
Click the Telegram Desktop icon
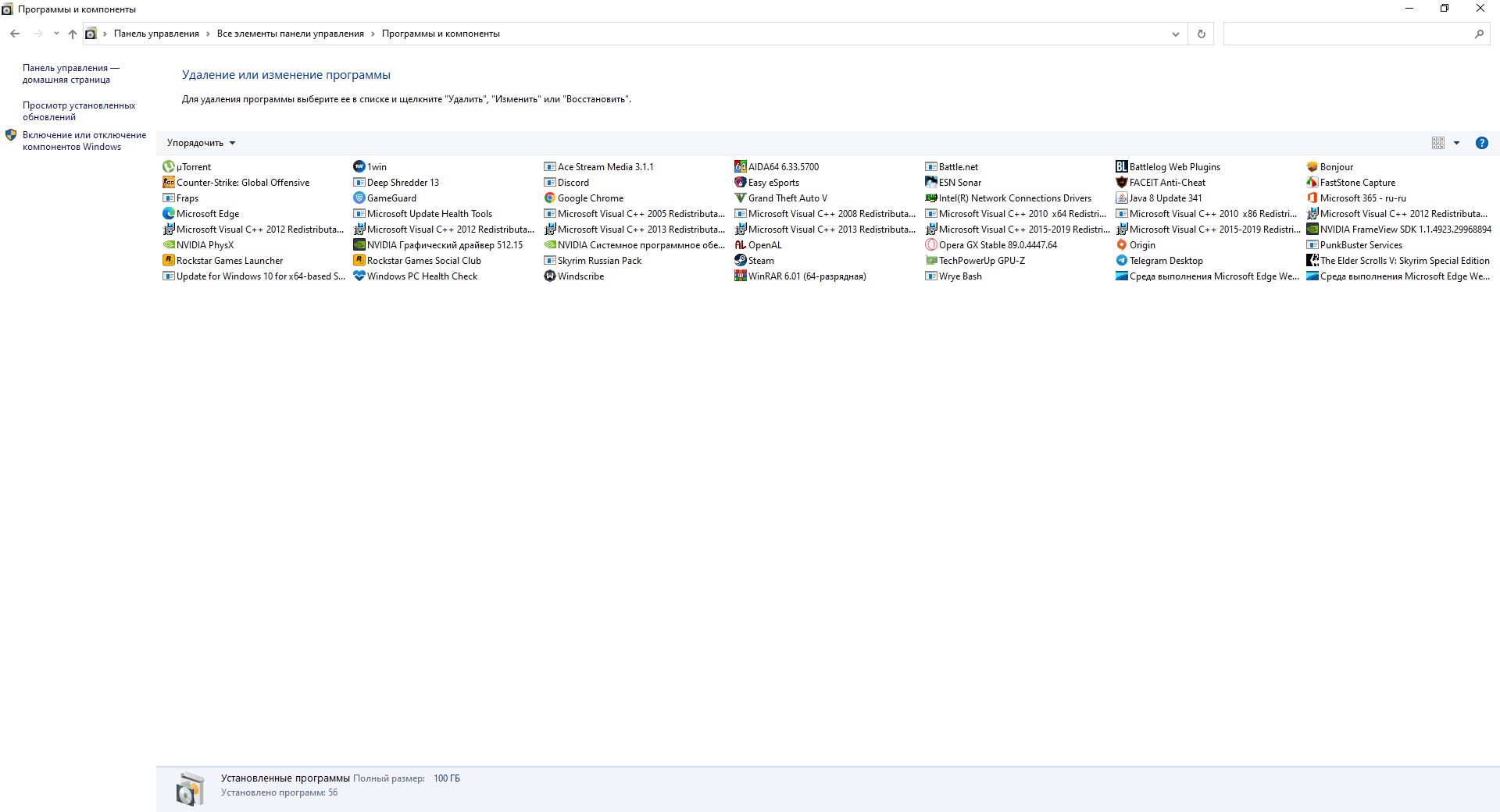point(1121,261)
